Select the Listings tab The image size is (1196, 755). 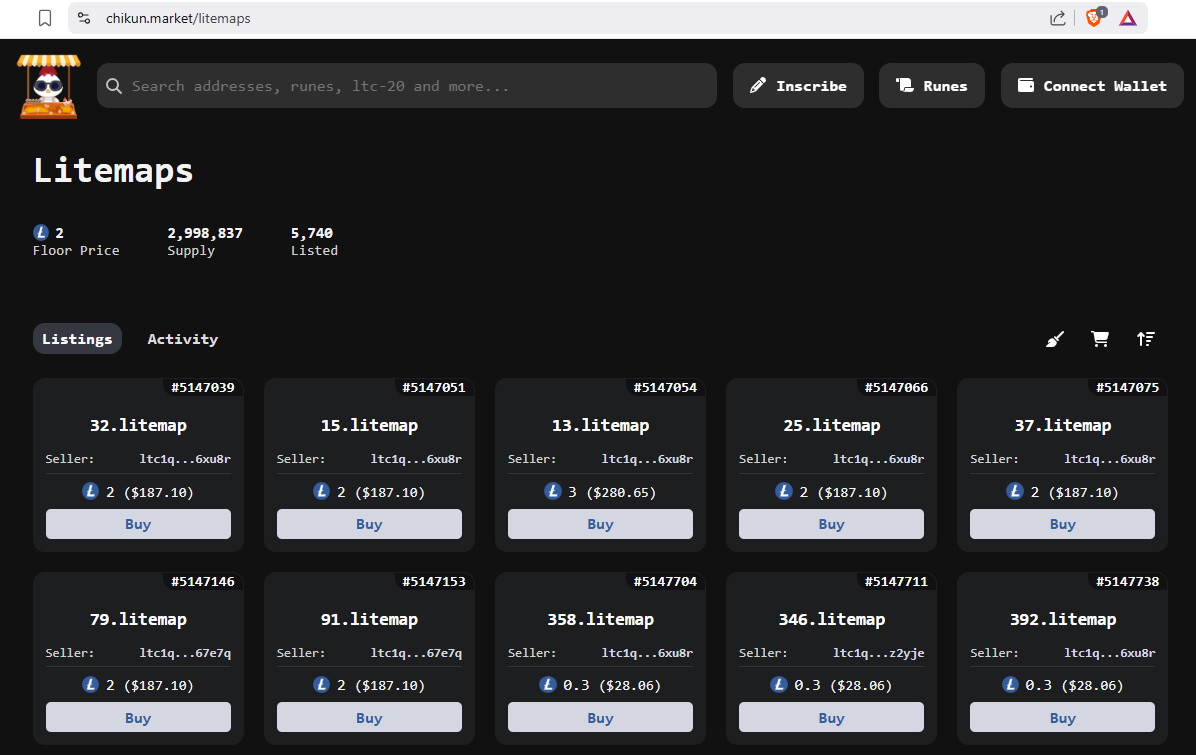[77, 338]
